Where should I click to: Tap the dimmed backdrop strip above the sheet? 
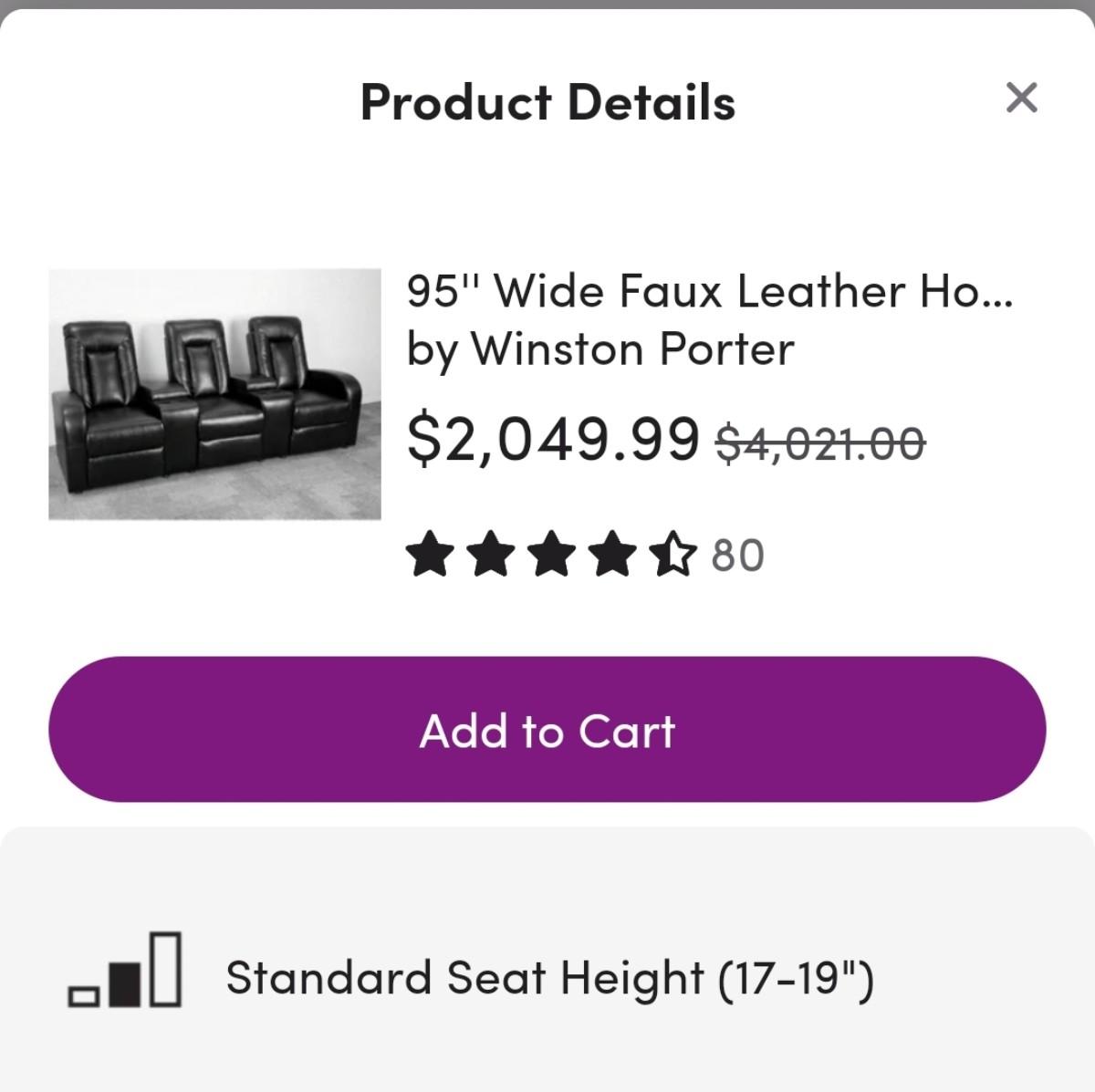coord(547,4)
